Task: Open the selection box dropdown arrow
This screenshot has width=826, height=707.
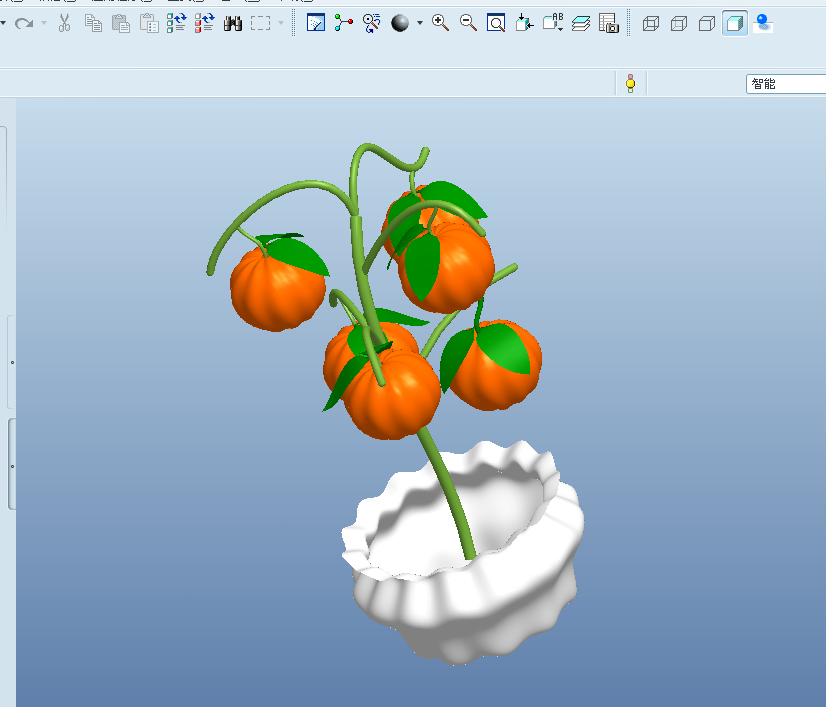Action: pos(281,23)
